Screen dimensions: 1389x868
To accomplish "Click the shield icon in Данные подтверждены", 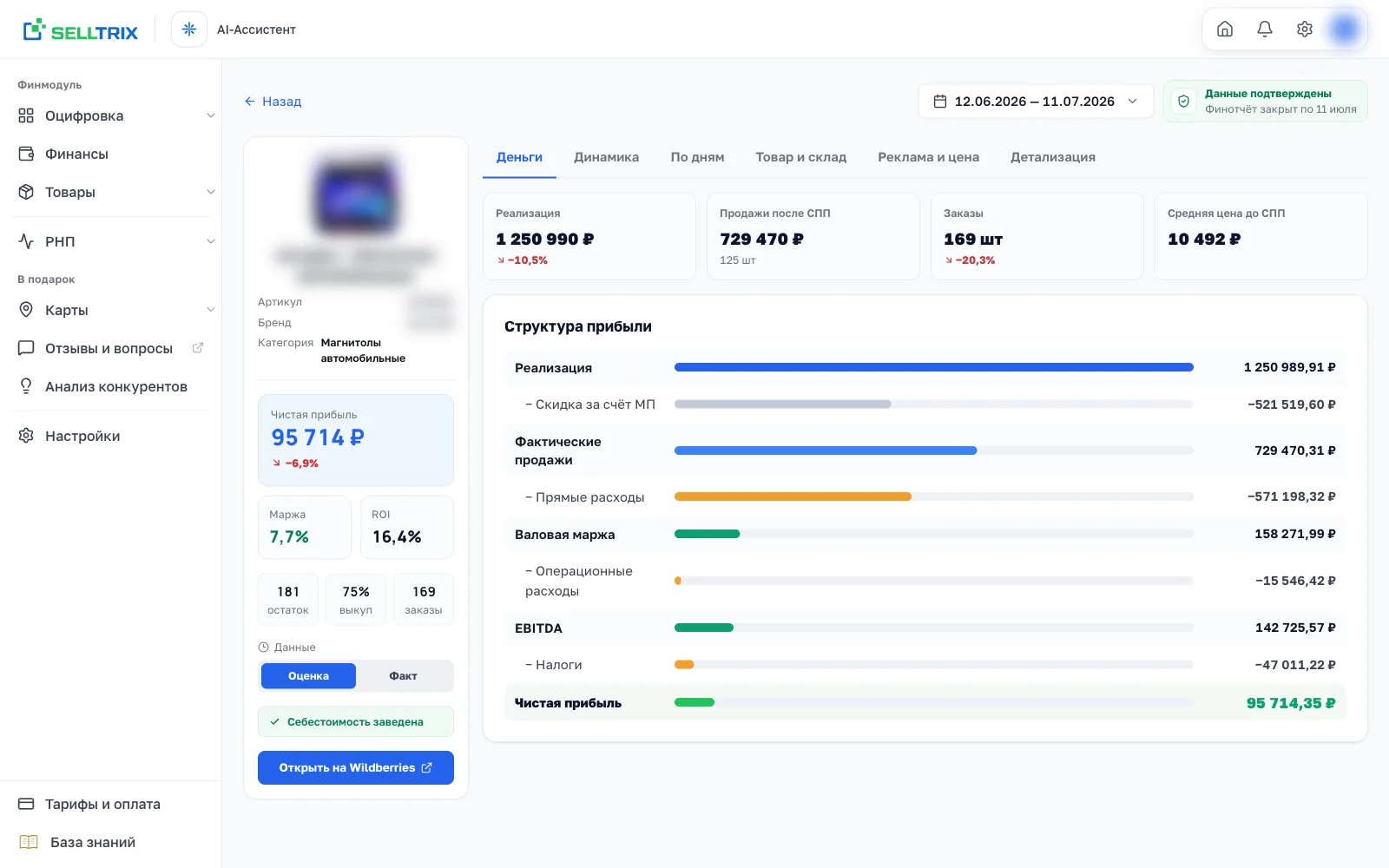I will [x=1183, y=102].
